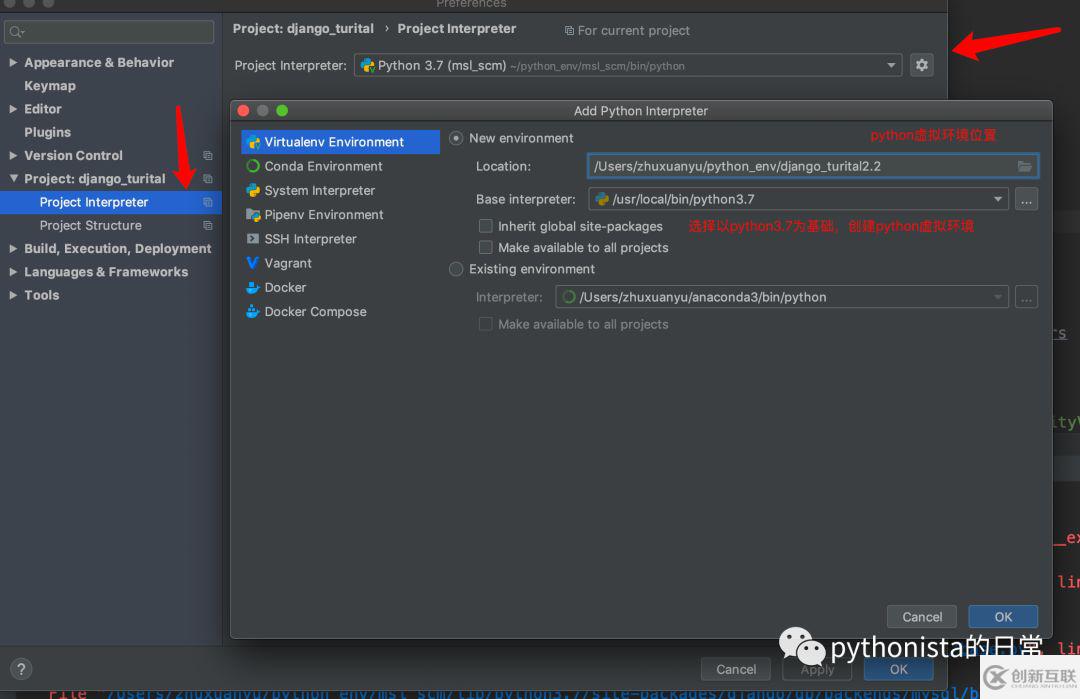The width and height of the screenshot is (1080, 699).
Task: Click Project: django_turital breadcrumb
Action: [x=303, y=28]
